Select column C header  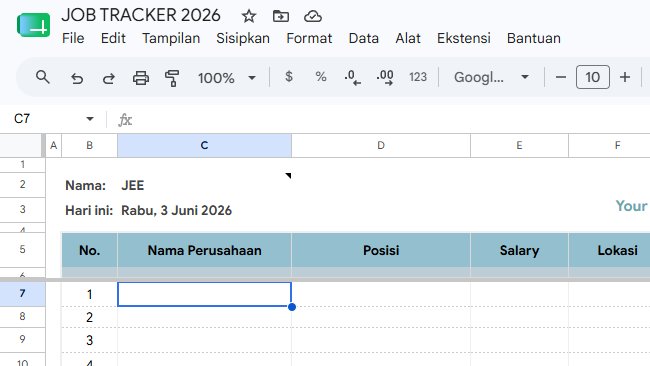click(x=204, y=145)
